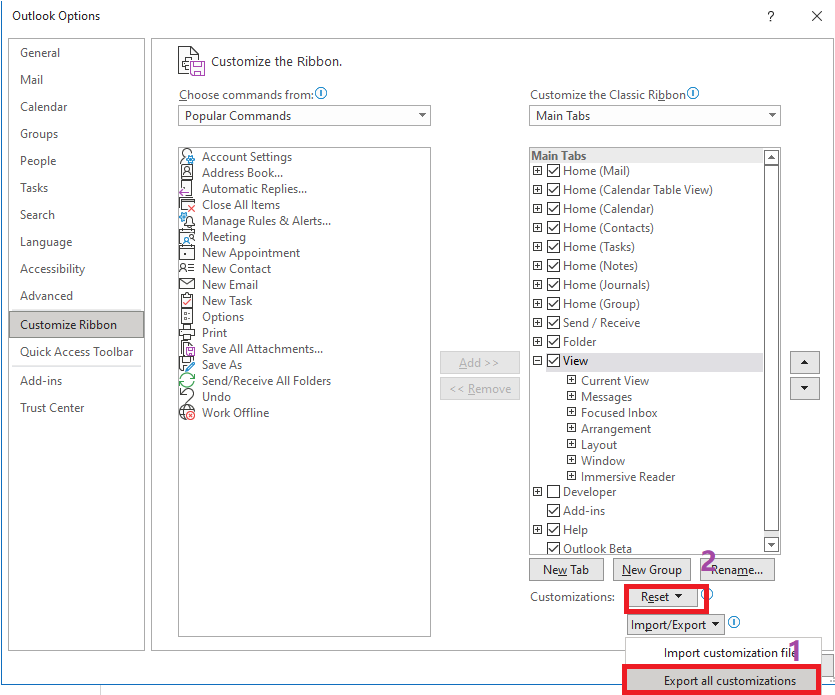
Task: Click the Send/Receive All Folders icon
Action: (187, 380)
